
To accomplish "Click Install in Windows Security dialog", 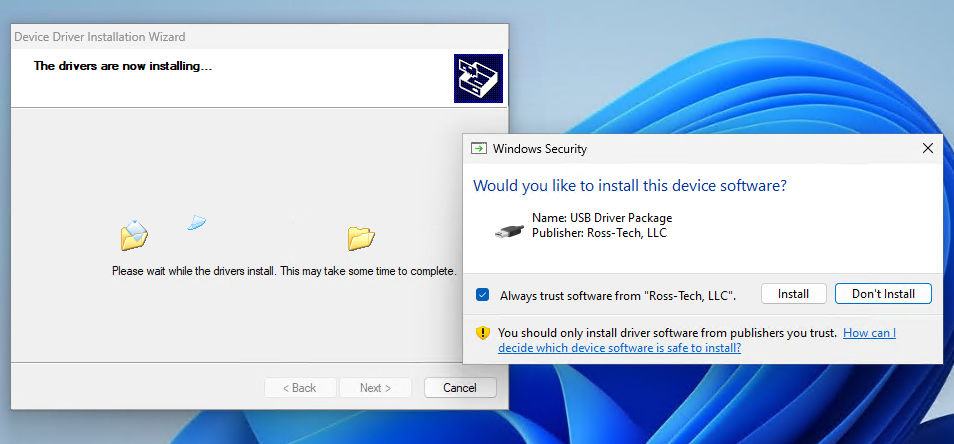I will (x=793, y=294).
